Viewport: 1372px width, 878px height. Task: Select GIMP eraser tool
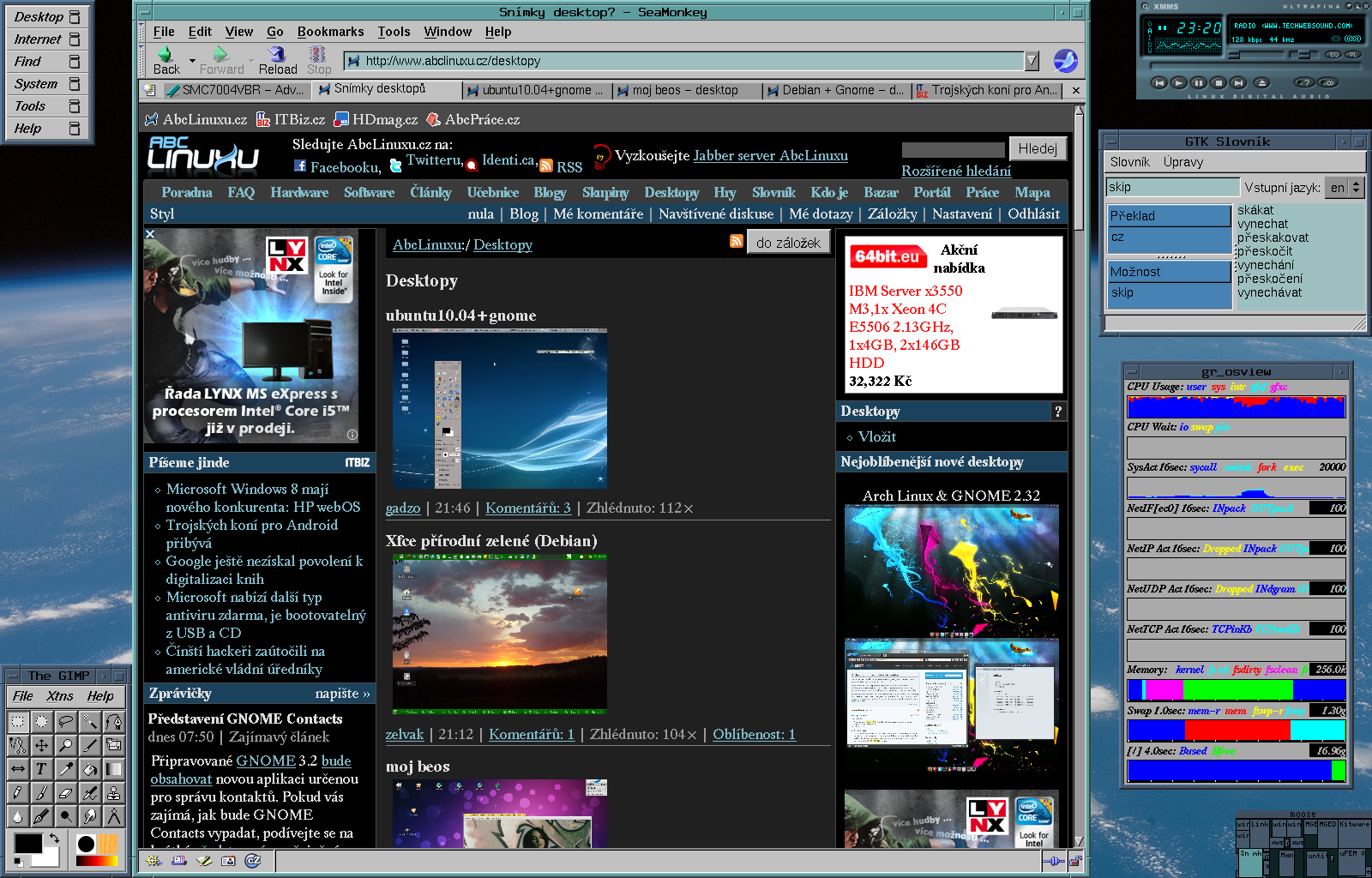tap(66, 792)
